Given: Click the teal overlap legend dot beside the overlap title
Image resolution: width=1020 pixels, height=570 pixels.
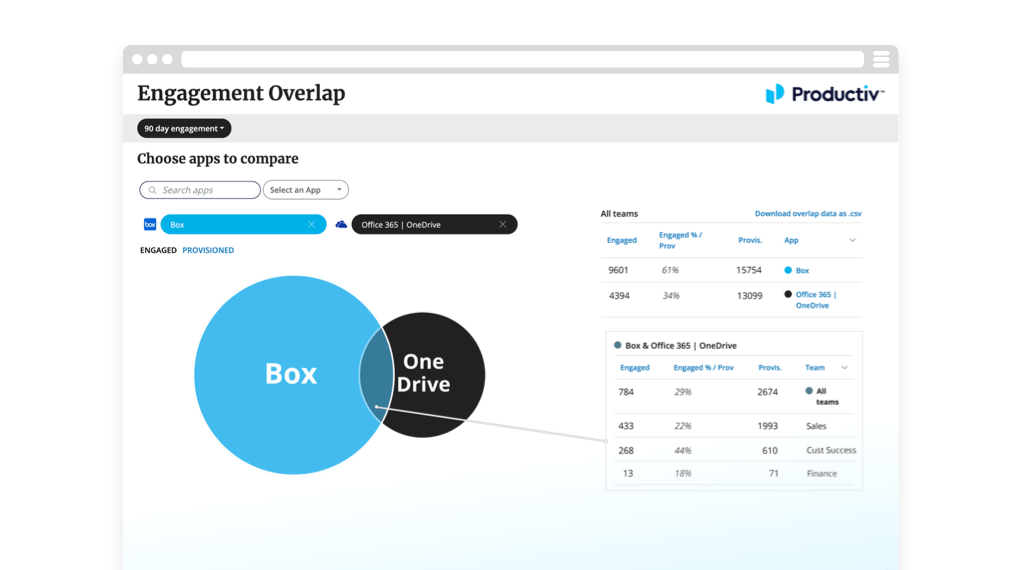Looking at the screenshot, I should (617, 346).
